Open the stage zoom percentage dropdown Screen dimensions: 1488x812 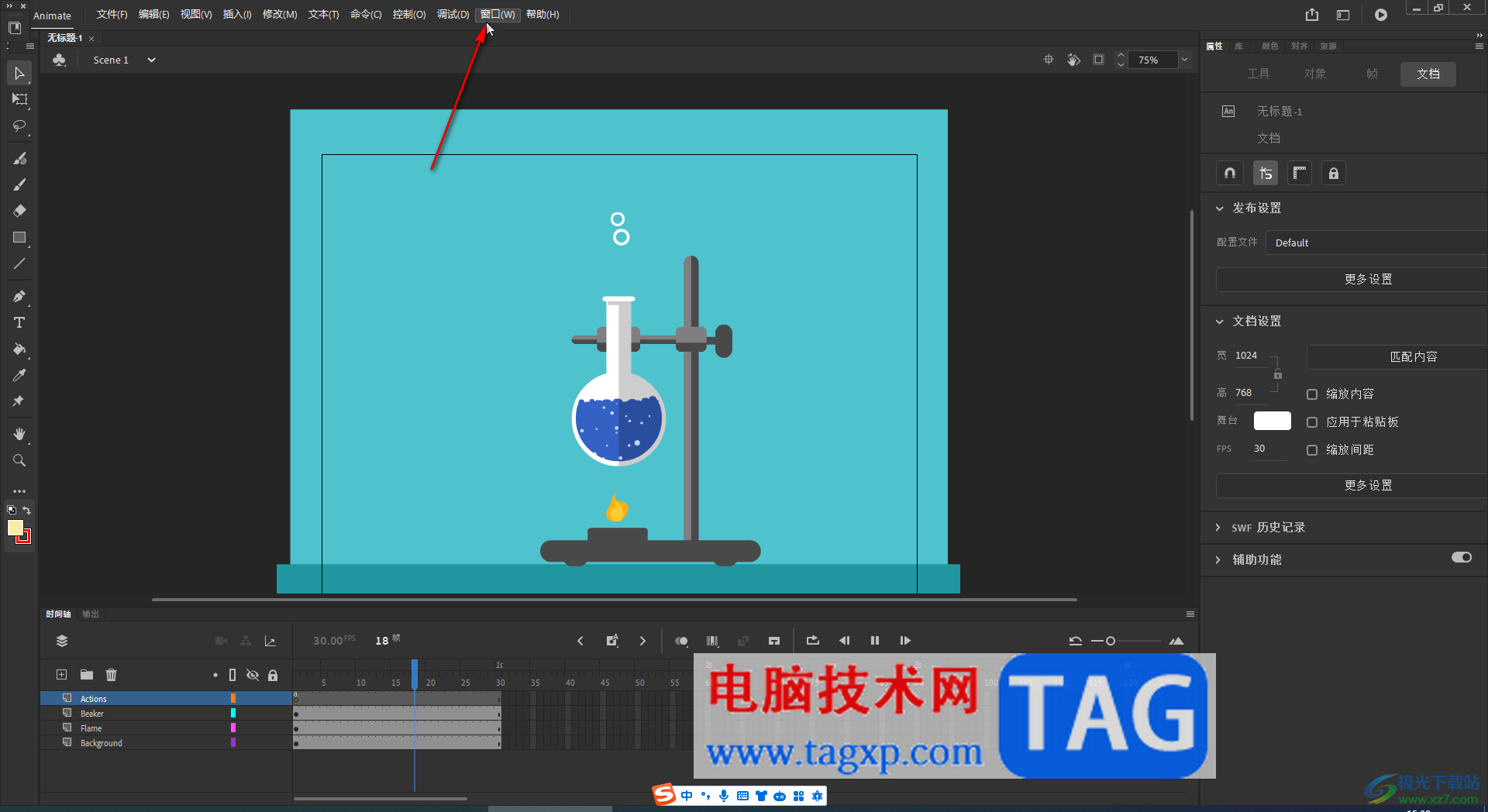(x=1184, y=60)
